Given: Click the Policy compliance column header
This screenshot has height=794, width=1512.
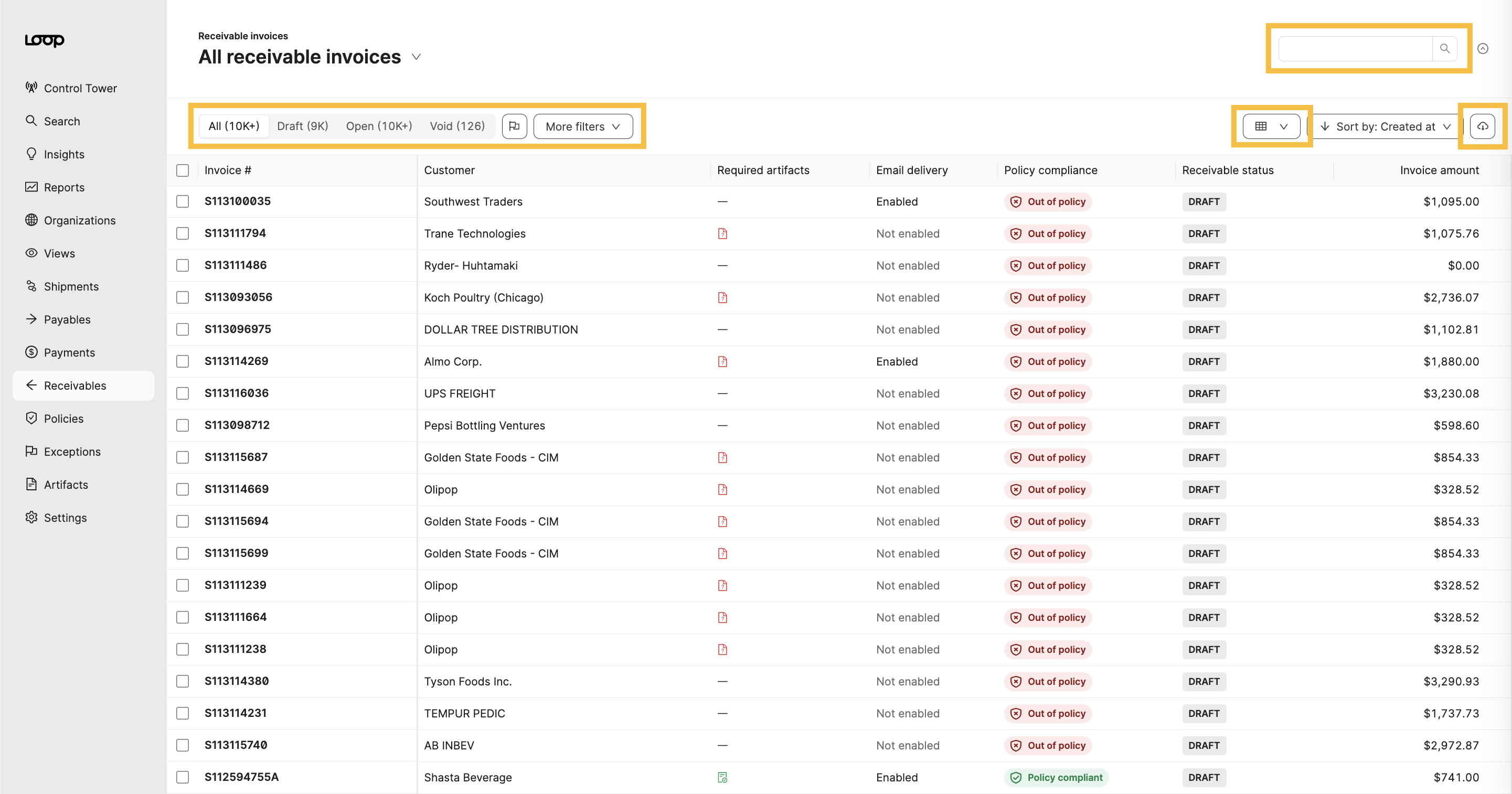Looking at the screenshot, I should [1050, 170].
